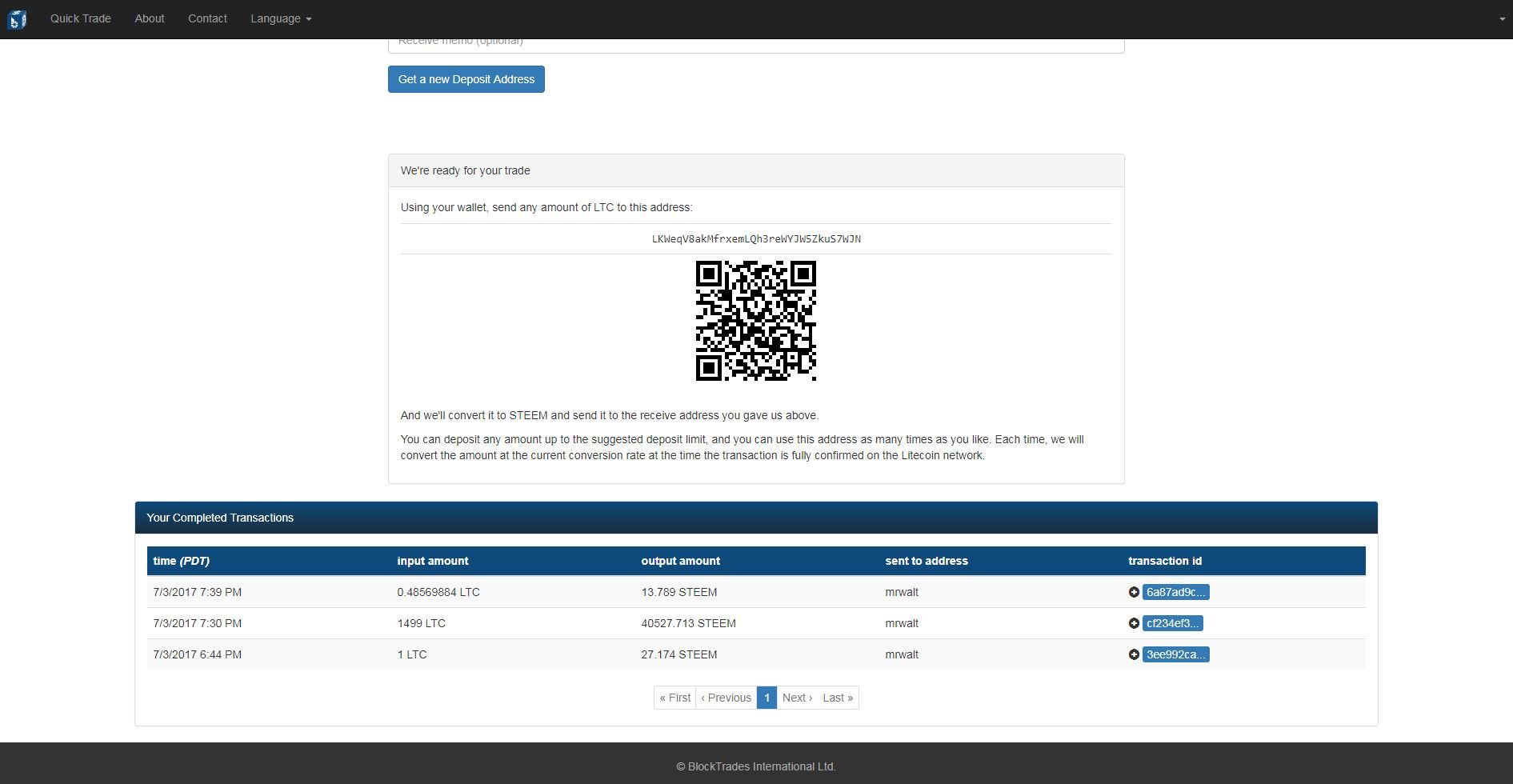
Task: Select the 27.174 STEEM output amount
Action: click(678, 654)
